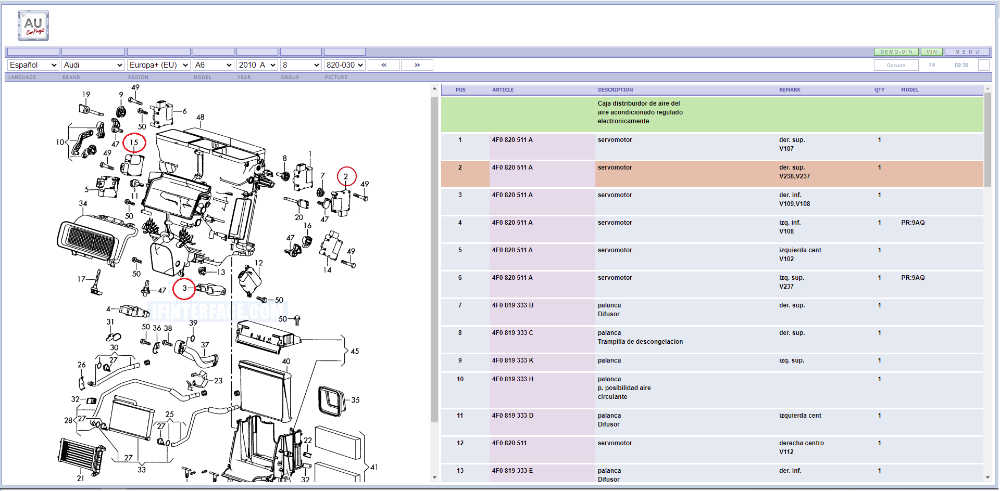Image resolution: width=1000 pixels, height=491 pixels.
Task: Click part label 21 in the diagram
Action: pos(80,478)
